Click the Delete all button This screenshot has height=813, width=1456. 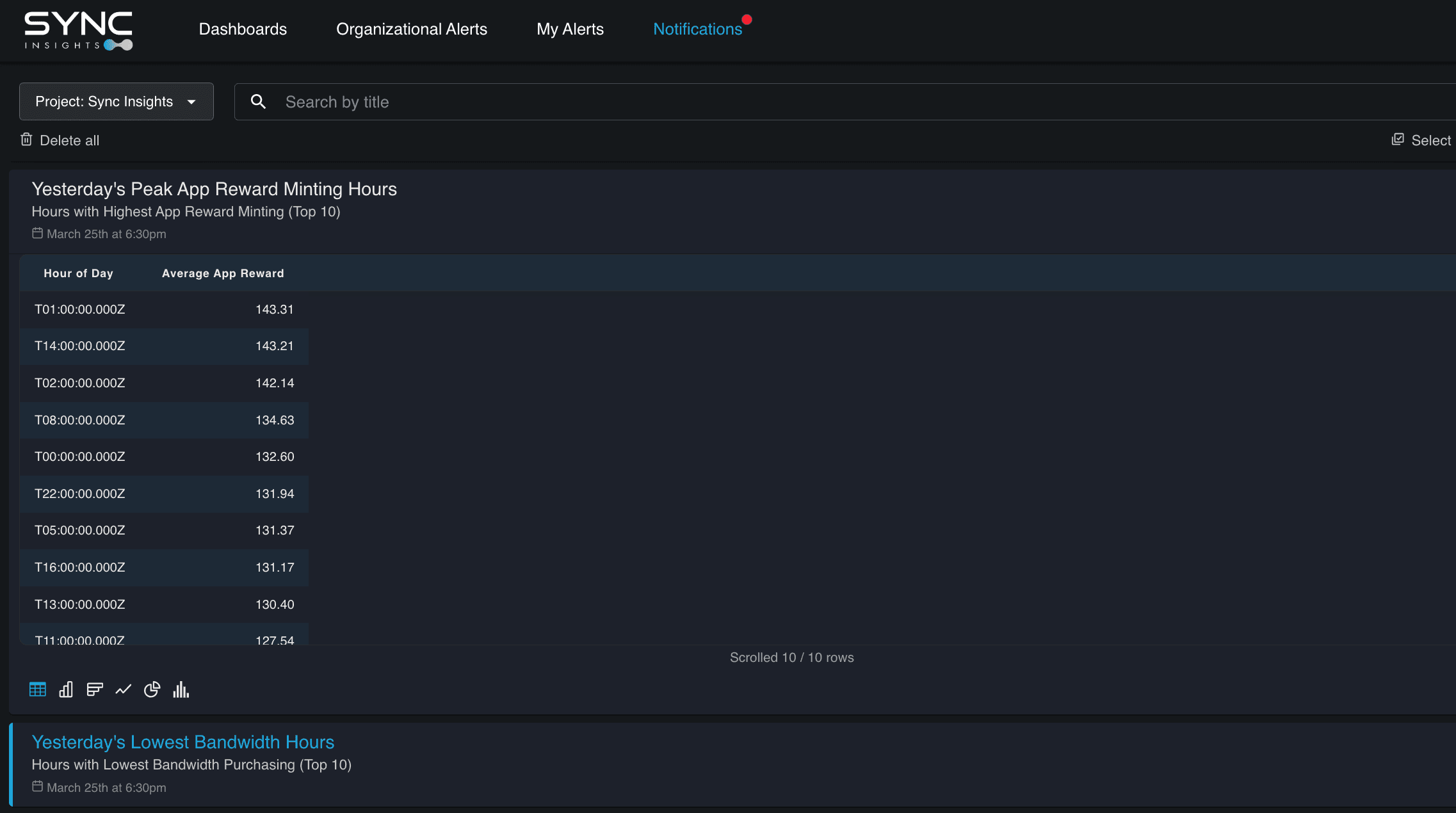click(x=60, y=140)
